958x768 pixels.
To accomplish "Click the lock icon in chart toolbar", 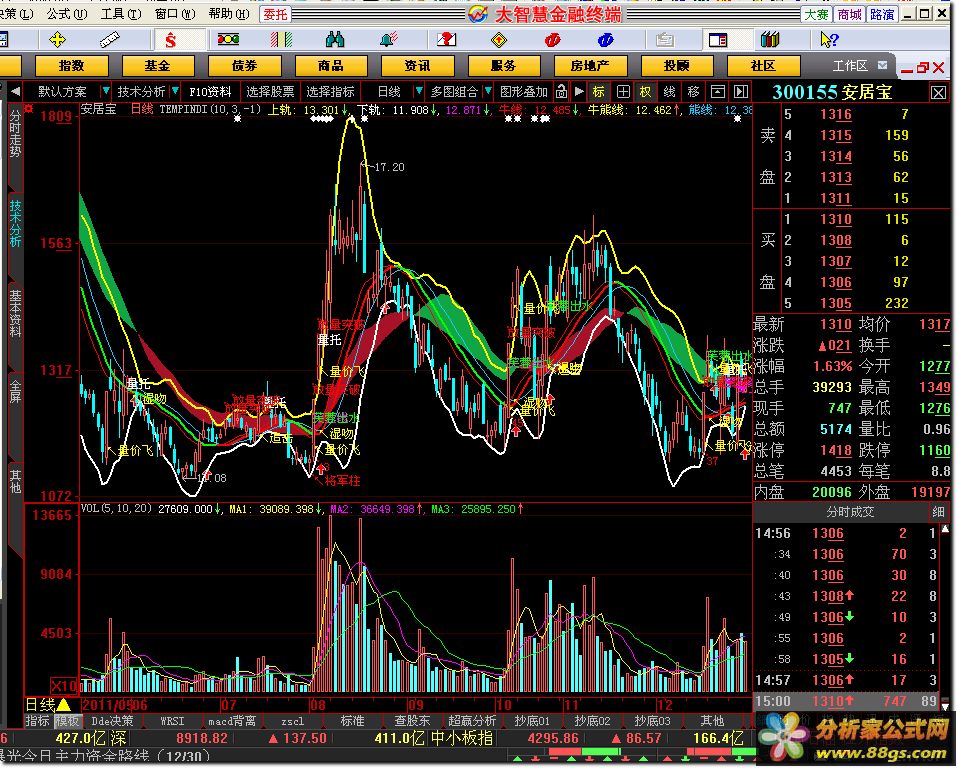I will (x=561, y=92).
